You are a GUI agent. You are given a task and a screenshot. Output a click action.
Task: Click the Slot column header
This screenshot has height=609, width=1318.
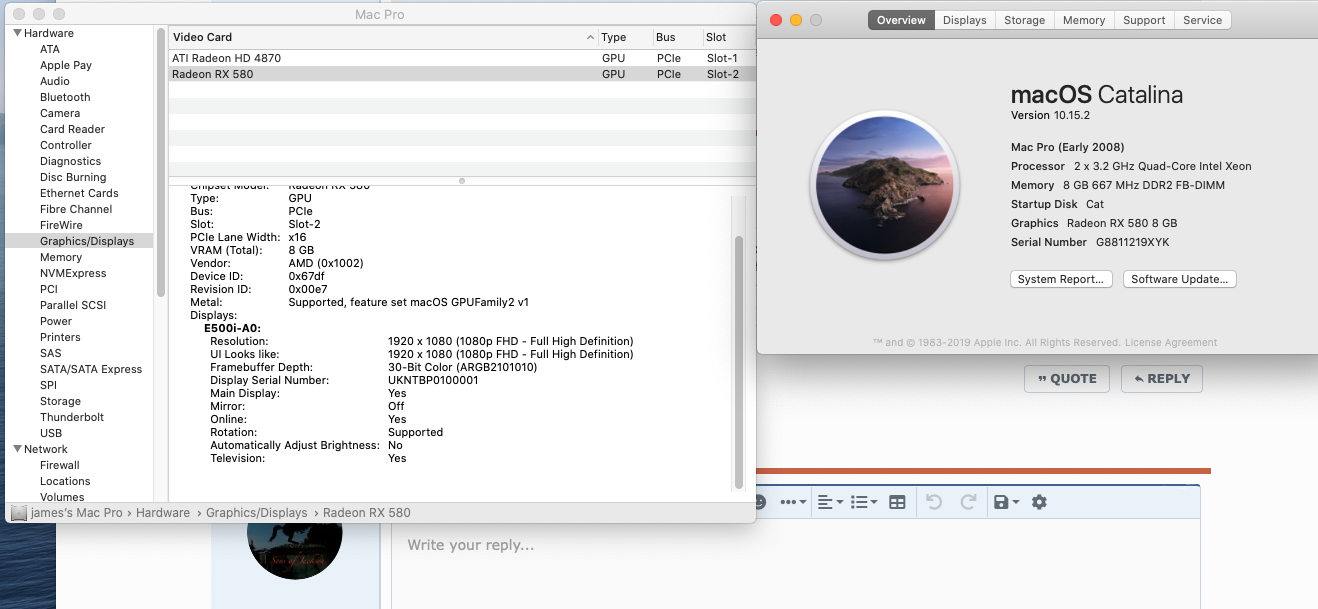[728, 37]
